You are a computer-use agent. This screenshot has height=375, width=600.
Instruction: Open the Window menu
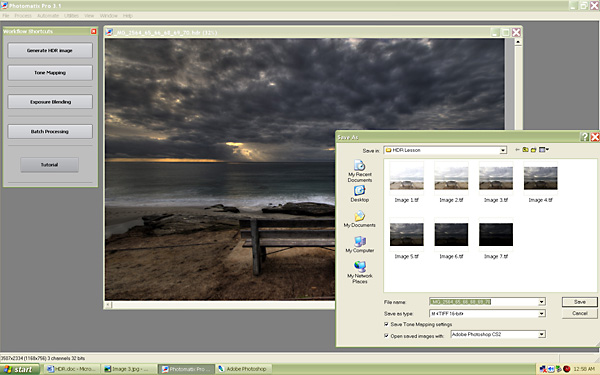[x=109, y=16]
